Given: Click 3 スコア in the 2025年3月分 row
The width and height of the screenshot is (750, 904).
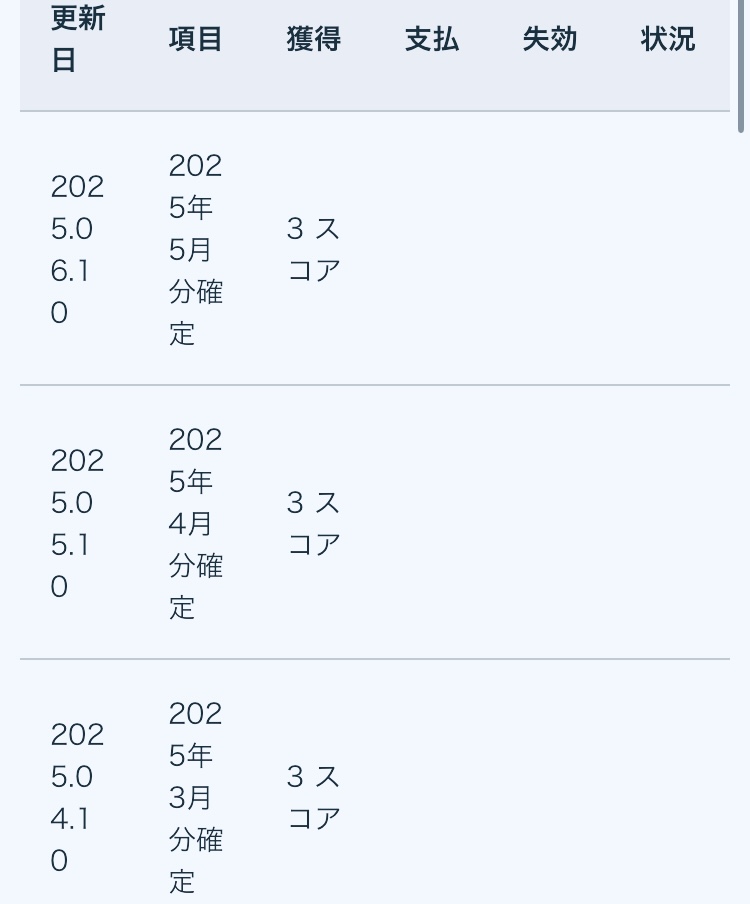Looking at the screenshot, I should [x=313, y=796].
